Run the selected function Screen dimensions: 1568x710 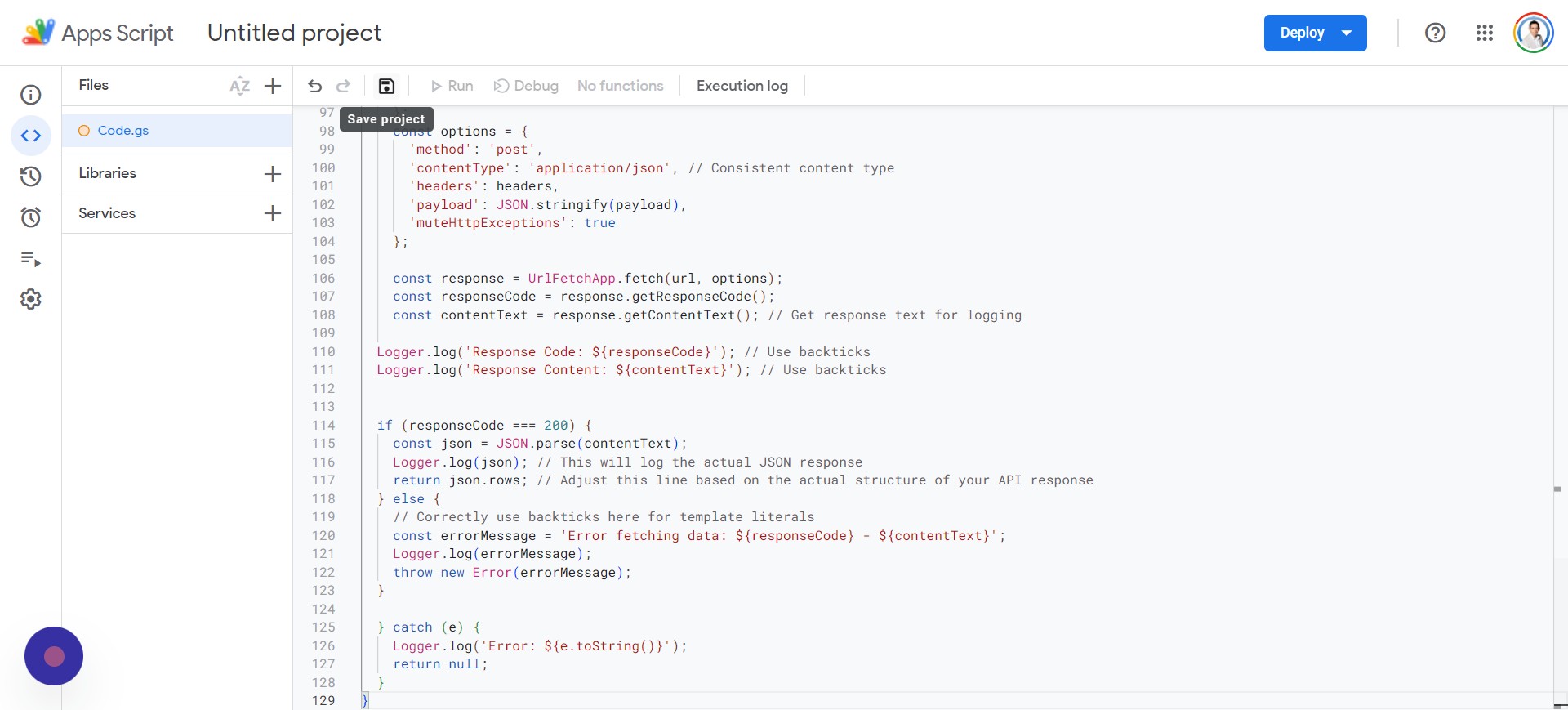pos(452,86)
